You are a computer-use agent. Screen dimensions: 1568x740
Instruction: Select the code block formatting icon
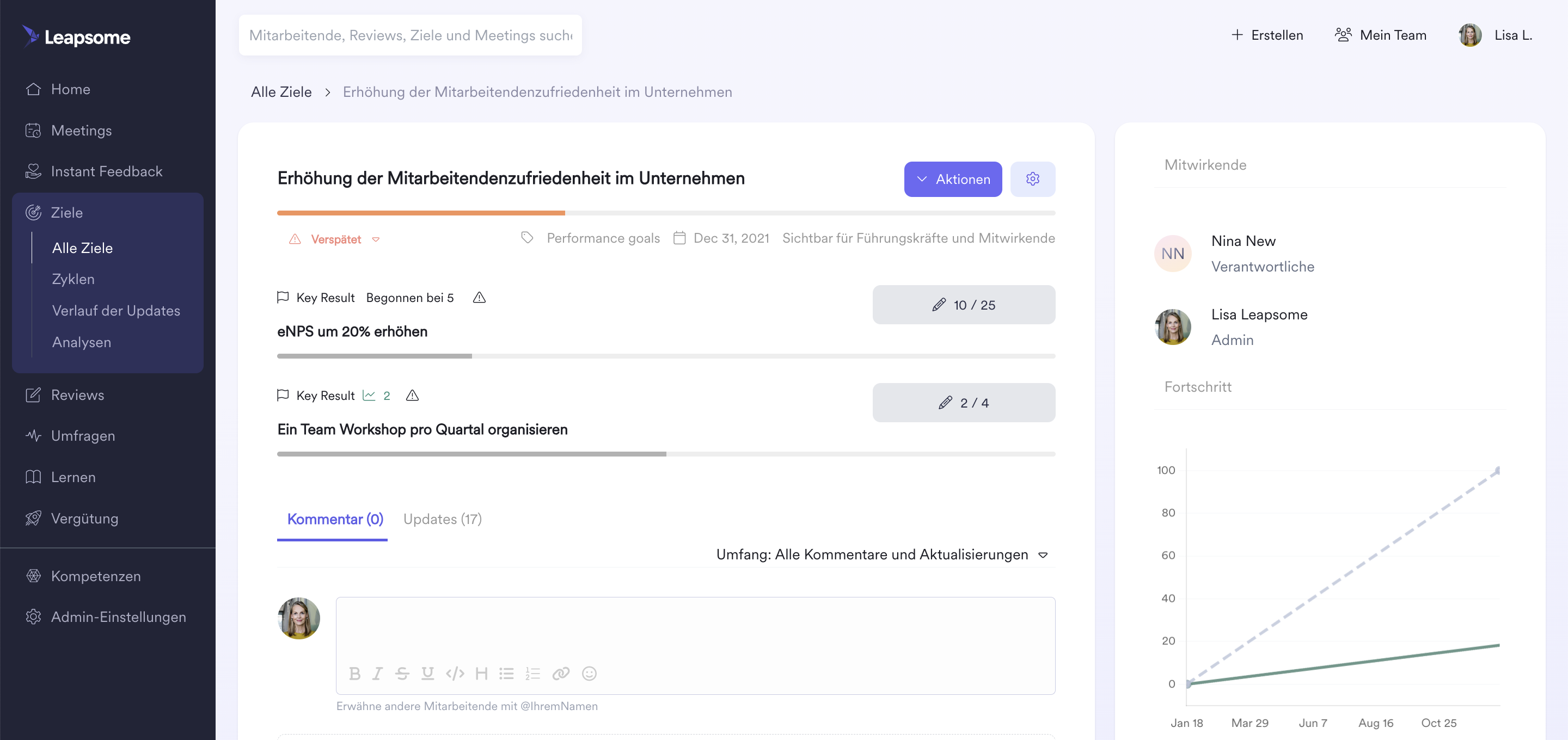(x=455, y=673)
